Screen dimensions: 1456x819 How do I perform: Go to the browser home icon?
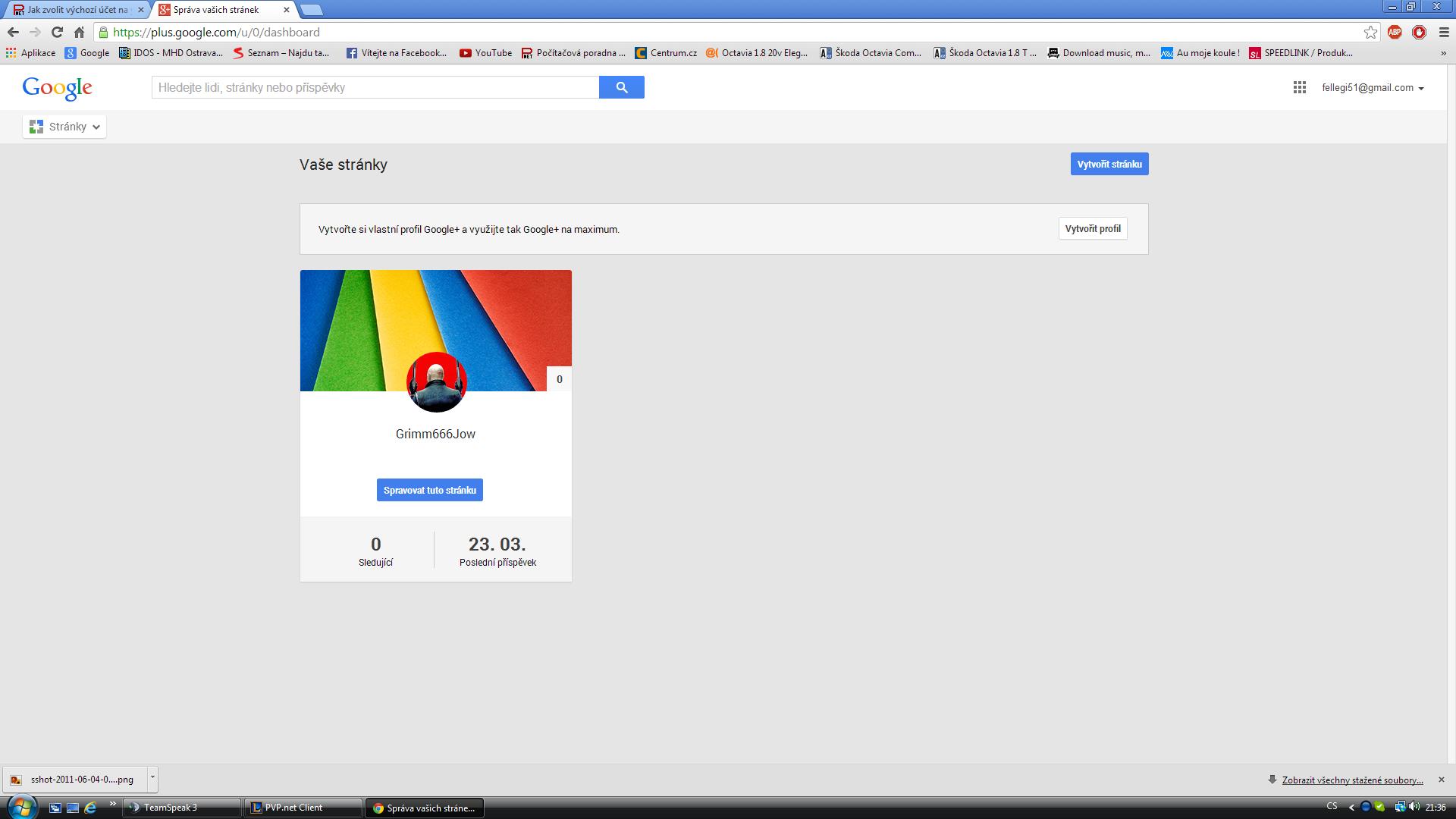point(79,32)
